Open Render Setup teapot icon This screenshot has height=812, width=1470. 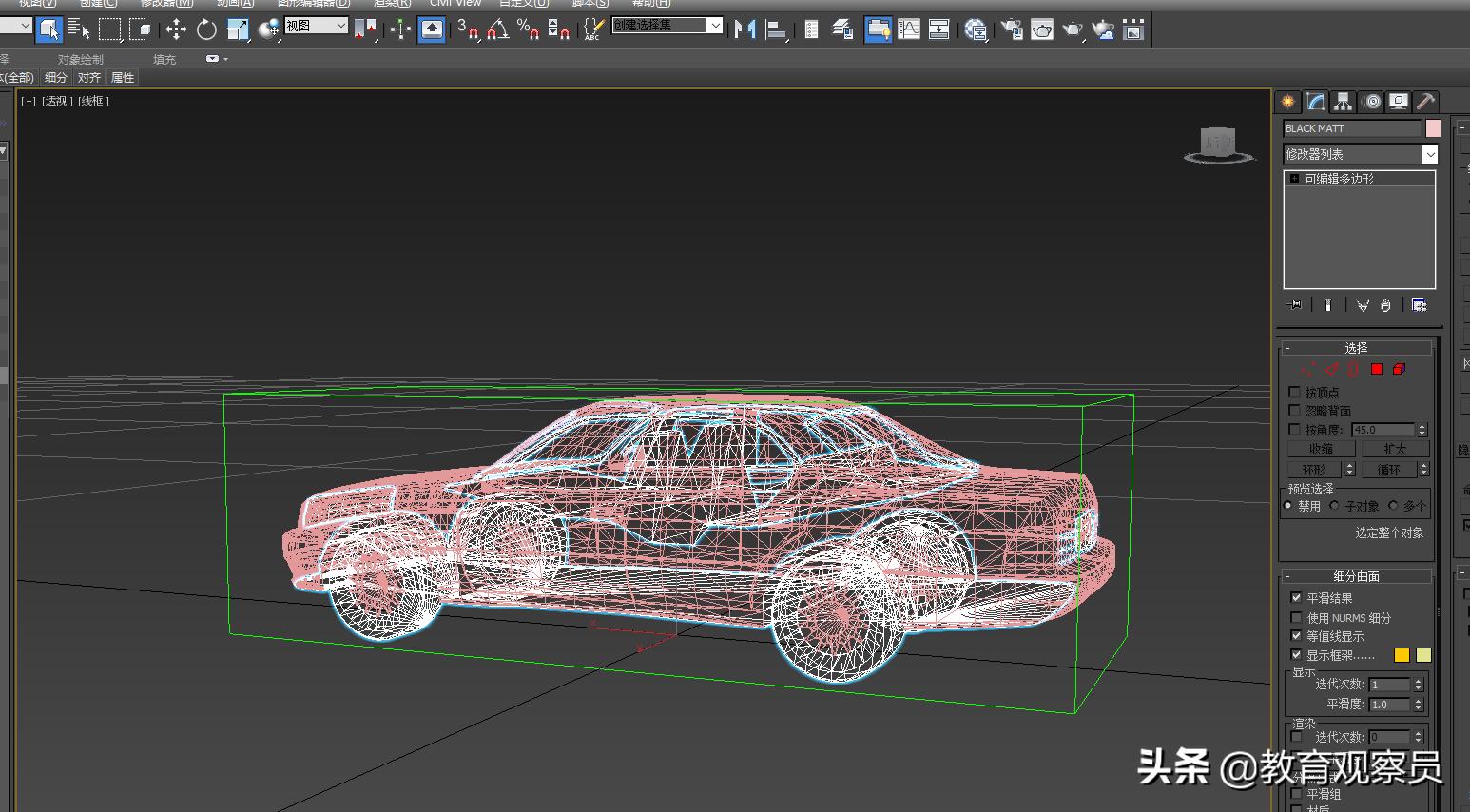[x=1012, y=29]
